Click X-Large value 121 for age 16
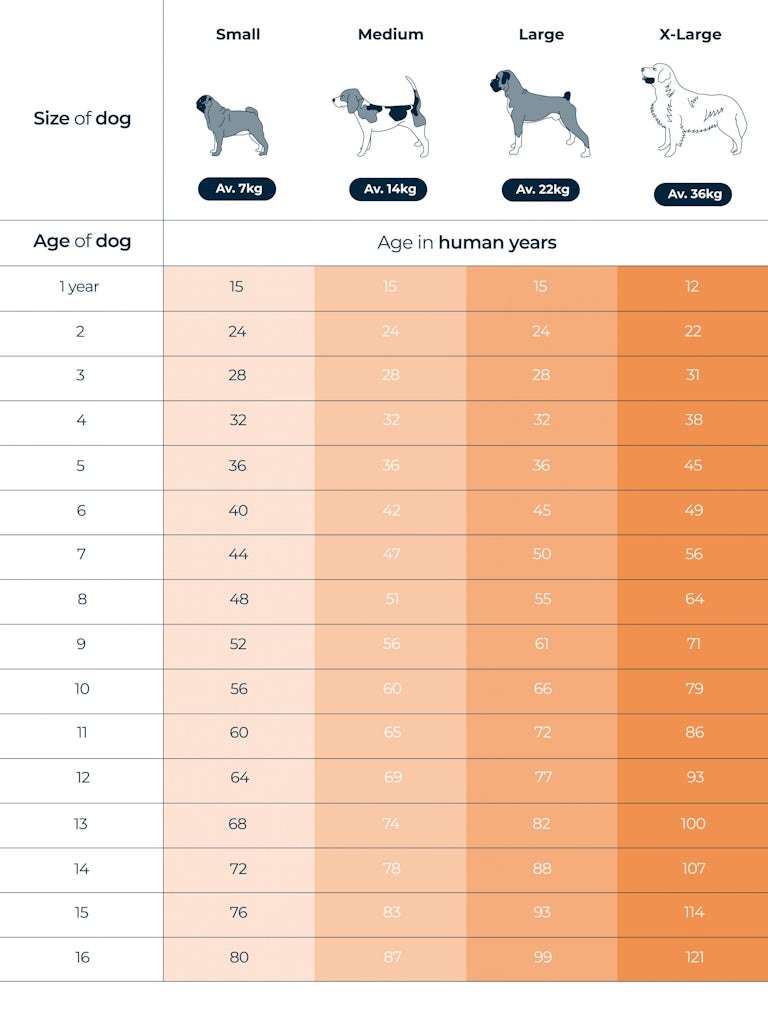The image size is (768, 1028). pos(694,957)
